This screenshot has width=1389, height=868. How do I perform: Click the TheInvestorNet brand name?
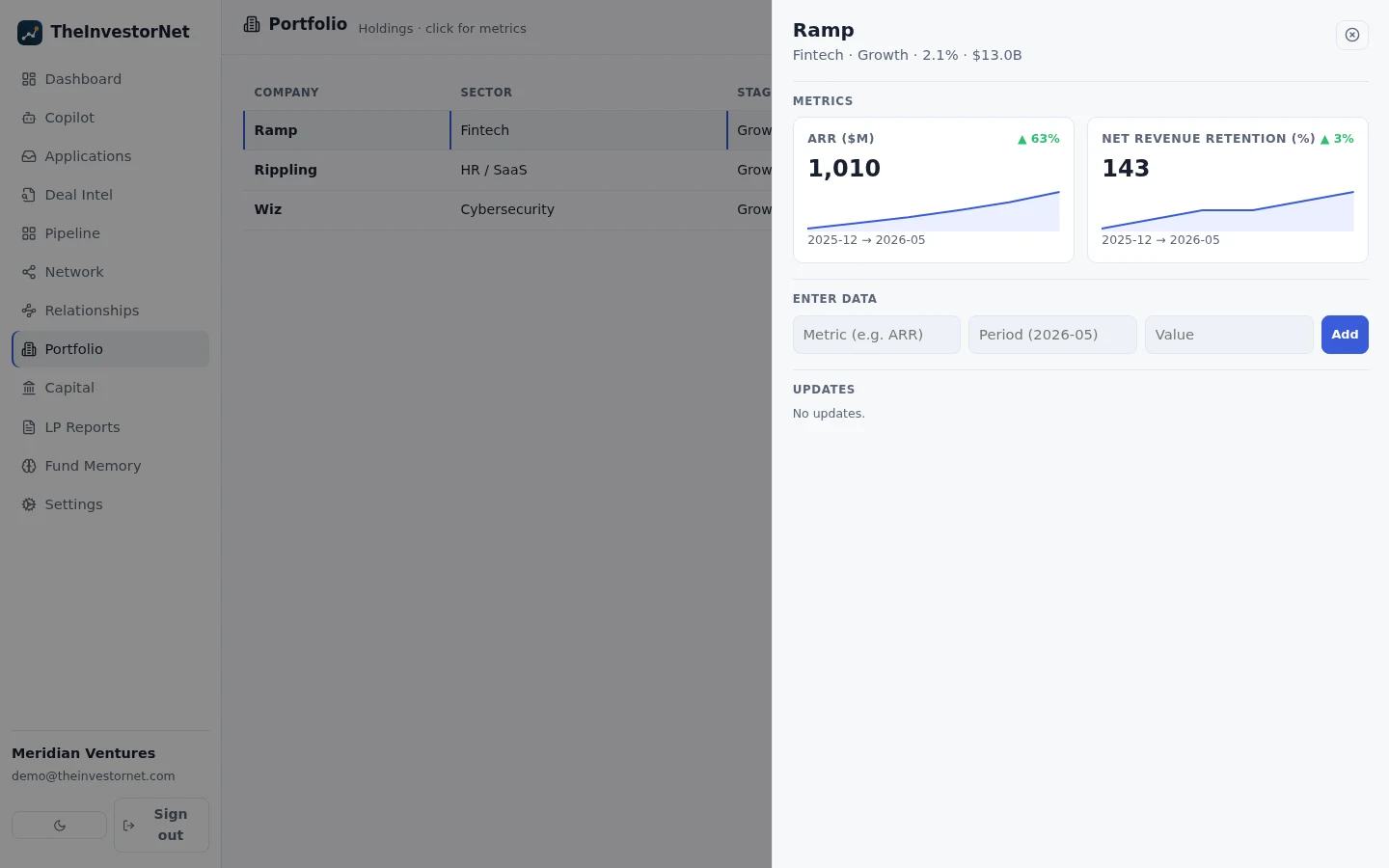120,32
